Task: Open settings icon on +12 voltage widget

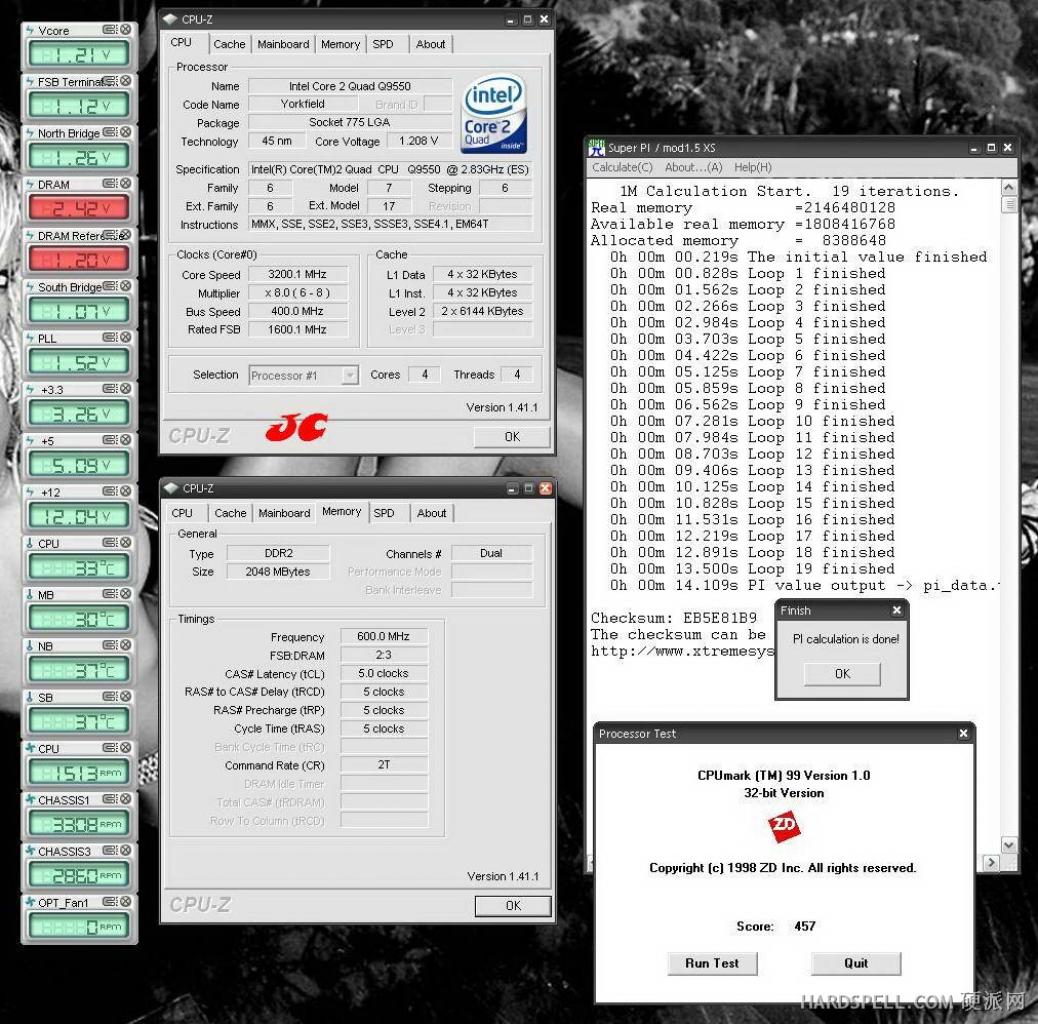Action: [x=110, y=491]
